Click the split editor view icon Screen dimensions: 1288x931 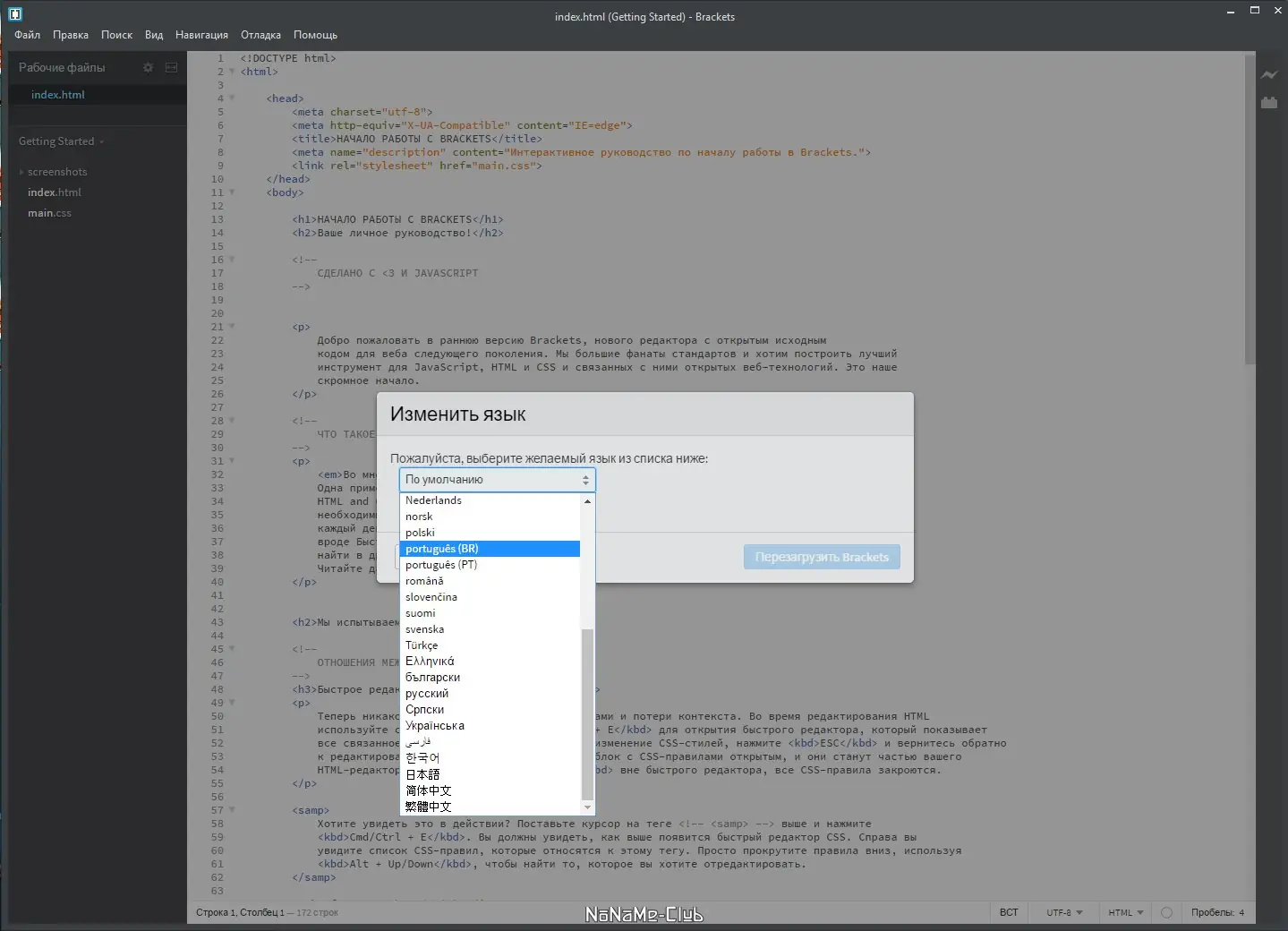171,67
